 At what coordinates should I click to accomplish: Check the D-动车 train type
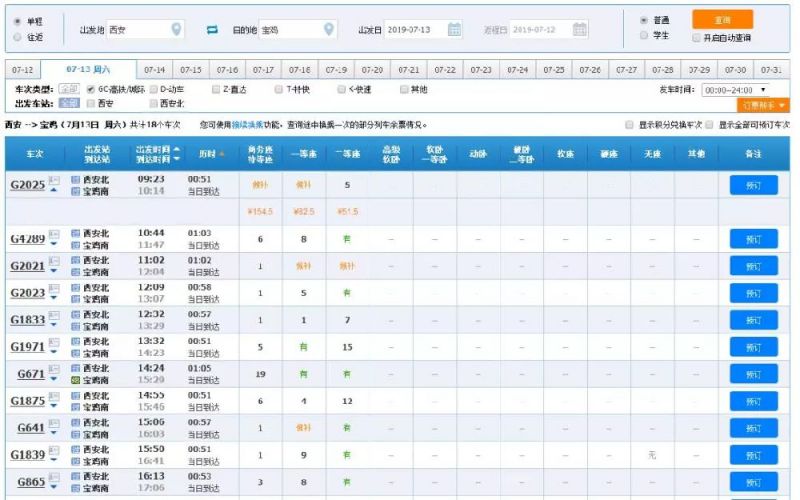click(154, 89)
